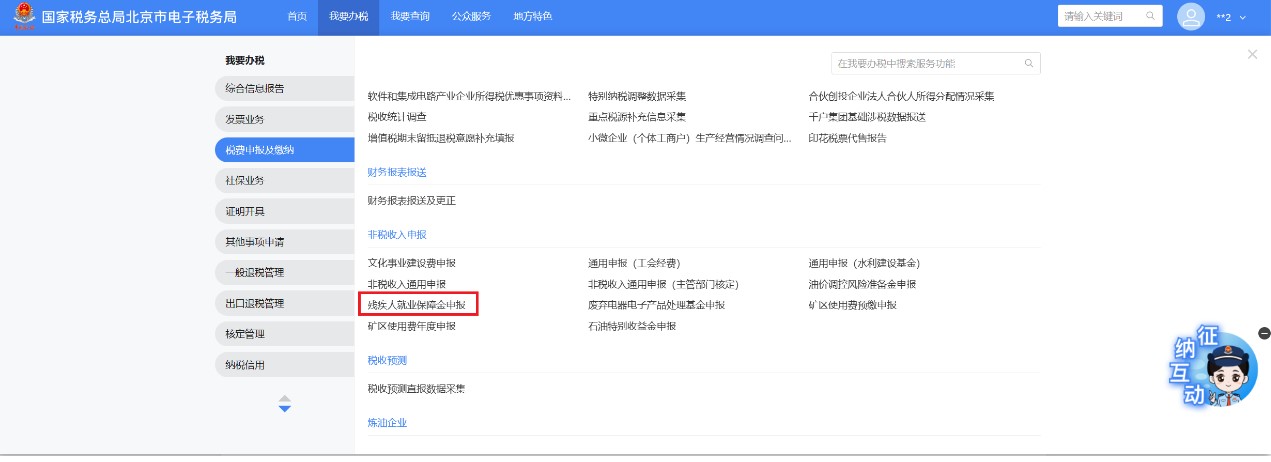The image size is (1271, 462).
Task: Switch to the 我要查询 top tab
Action: pos(410,17)
